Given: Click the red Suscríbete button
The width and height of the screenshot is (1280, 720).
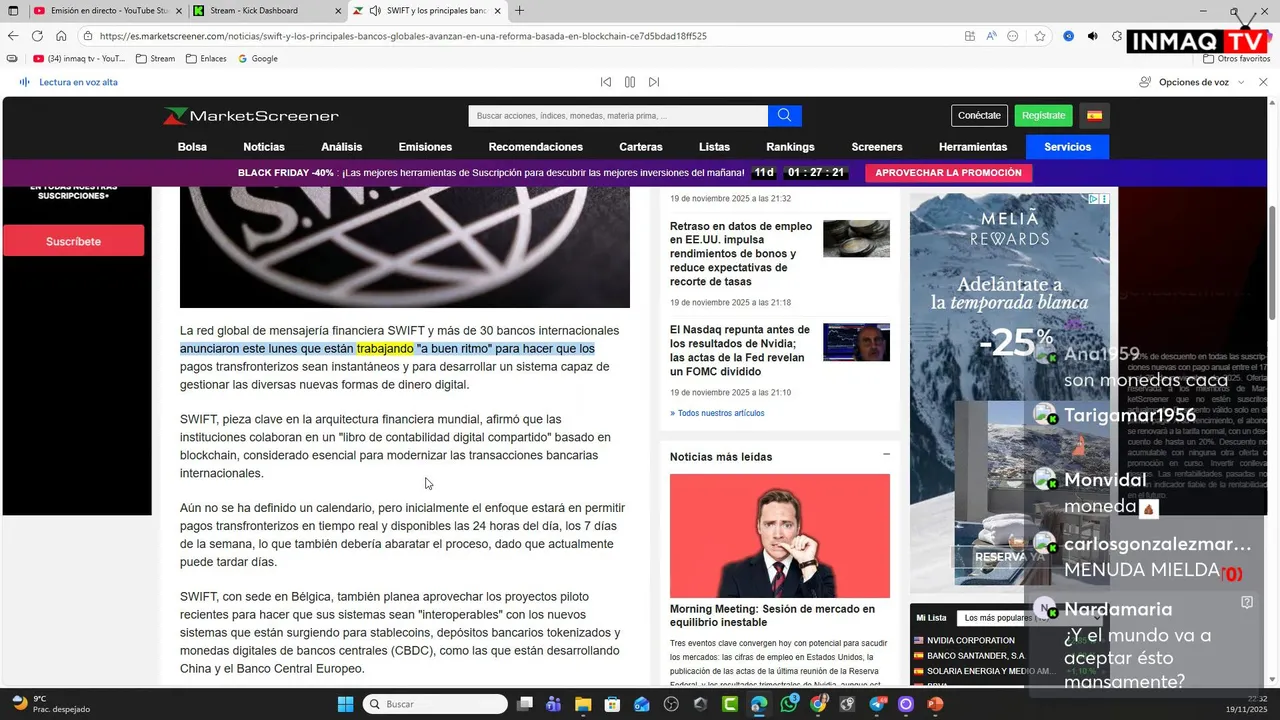Looking at the screenshot, I should coord(73,241).
